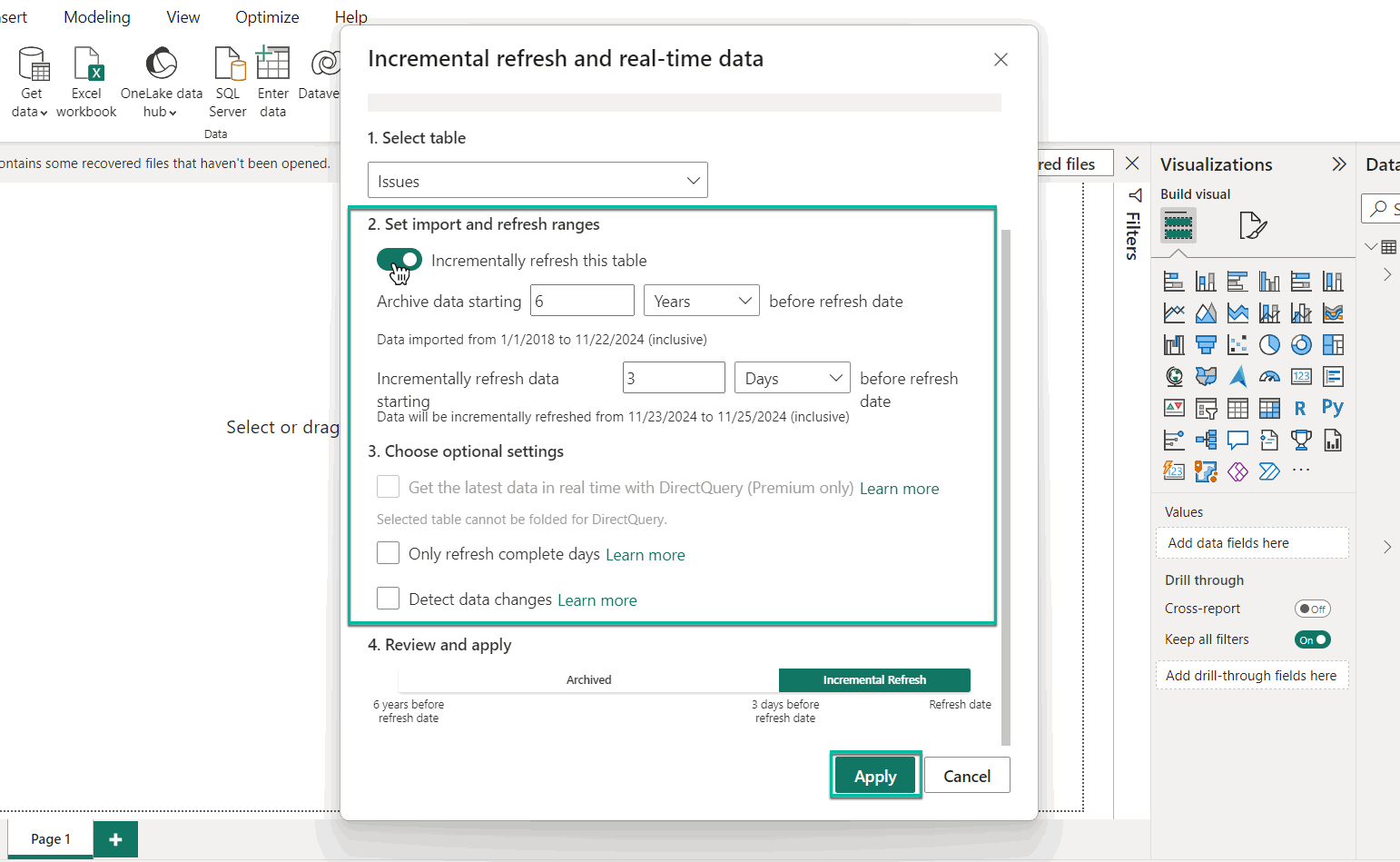Switch to the Optimize tab
1400x862 pixels.
(x=267, y=17)
